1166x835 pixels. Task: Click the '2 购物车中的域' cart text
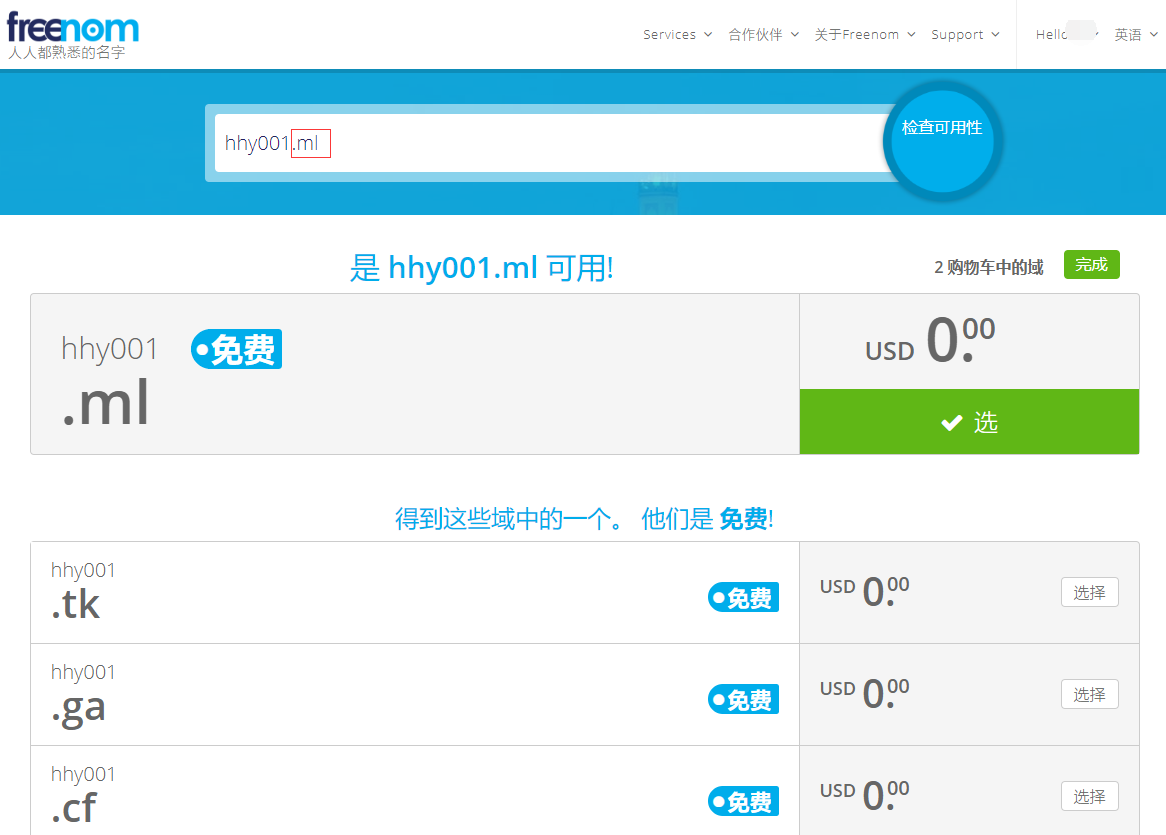tap(988, 267)
